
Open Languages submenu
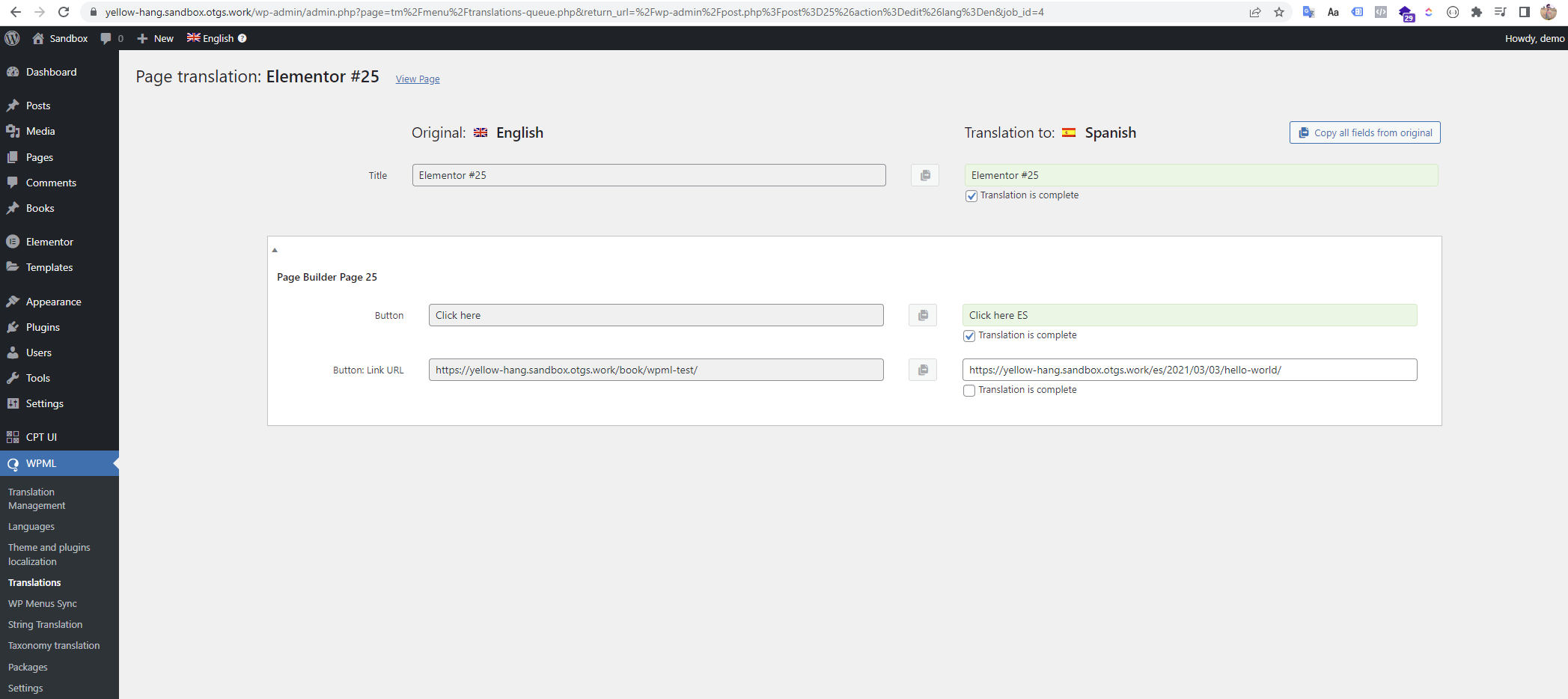(31, 526)
